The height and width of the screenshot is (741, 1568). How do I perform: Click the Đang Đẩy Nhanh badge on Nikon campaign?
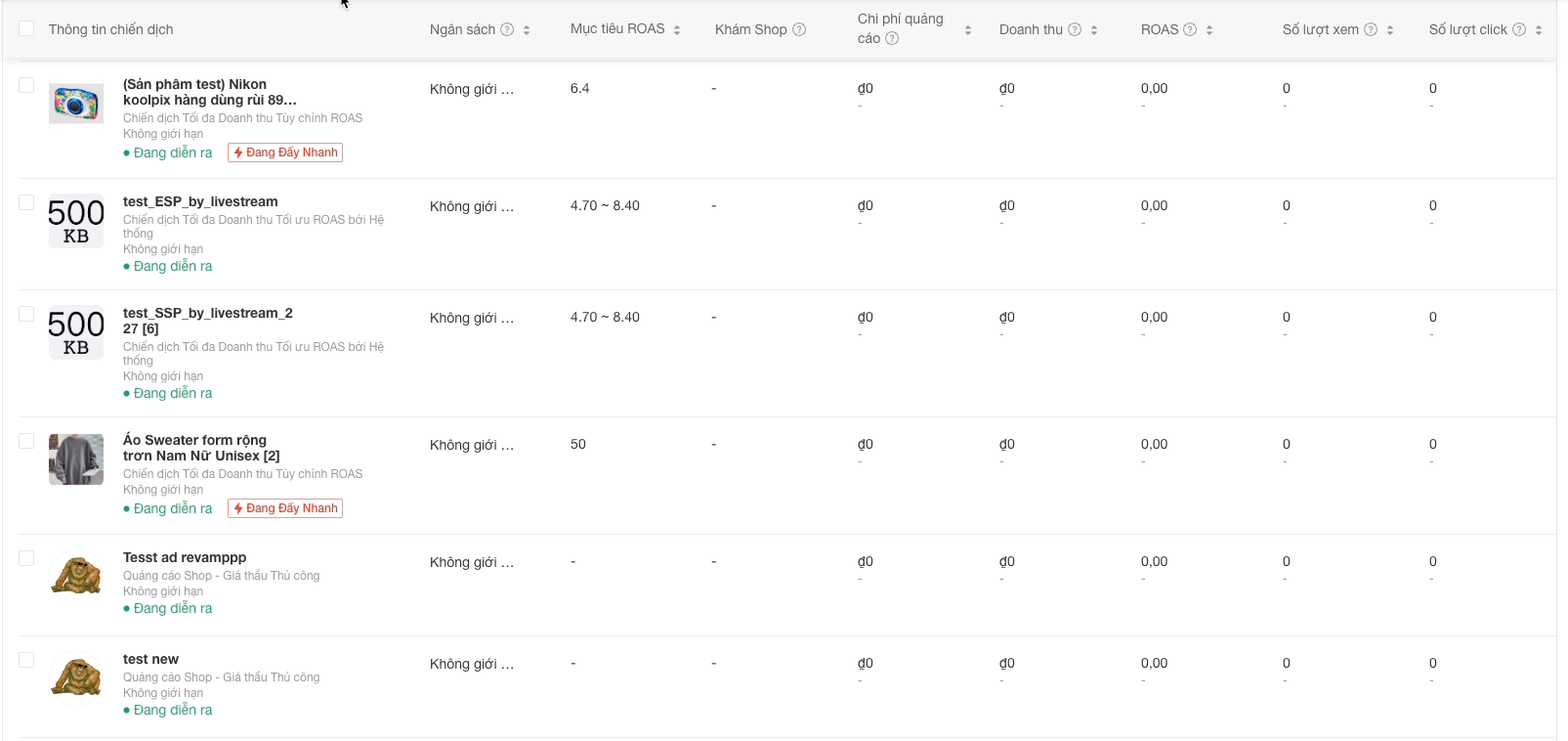point(285,153)
